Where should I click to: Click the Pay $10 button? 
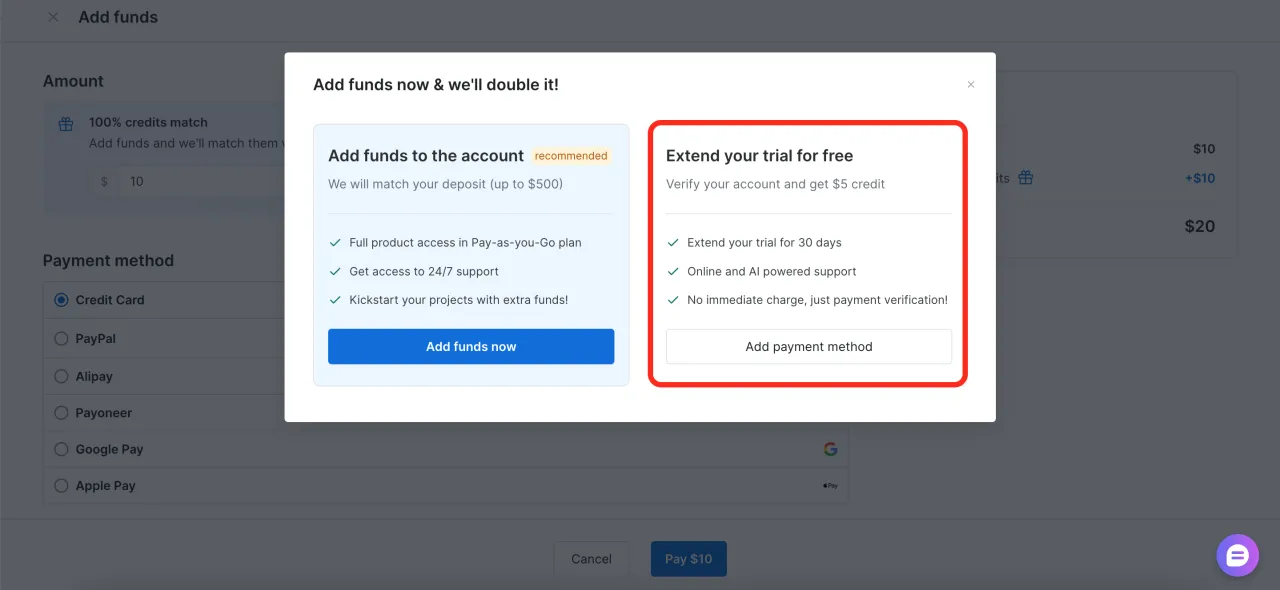coord(688,559)
